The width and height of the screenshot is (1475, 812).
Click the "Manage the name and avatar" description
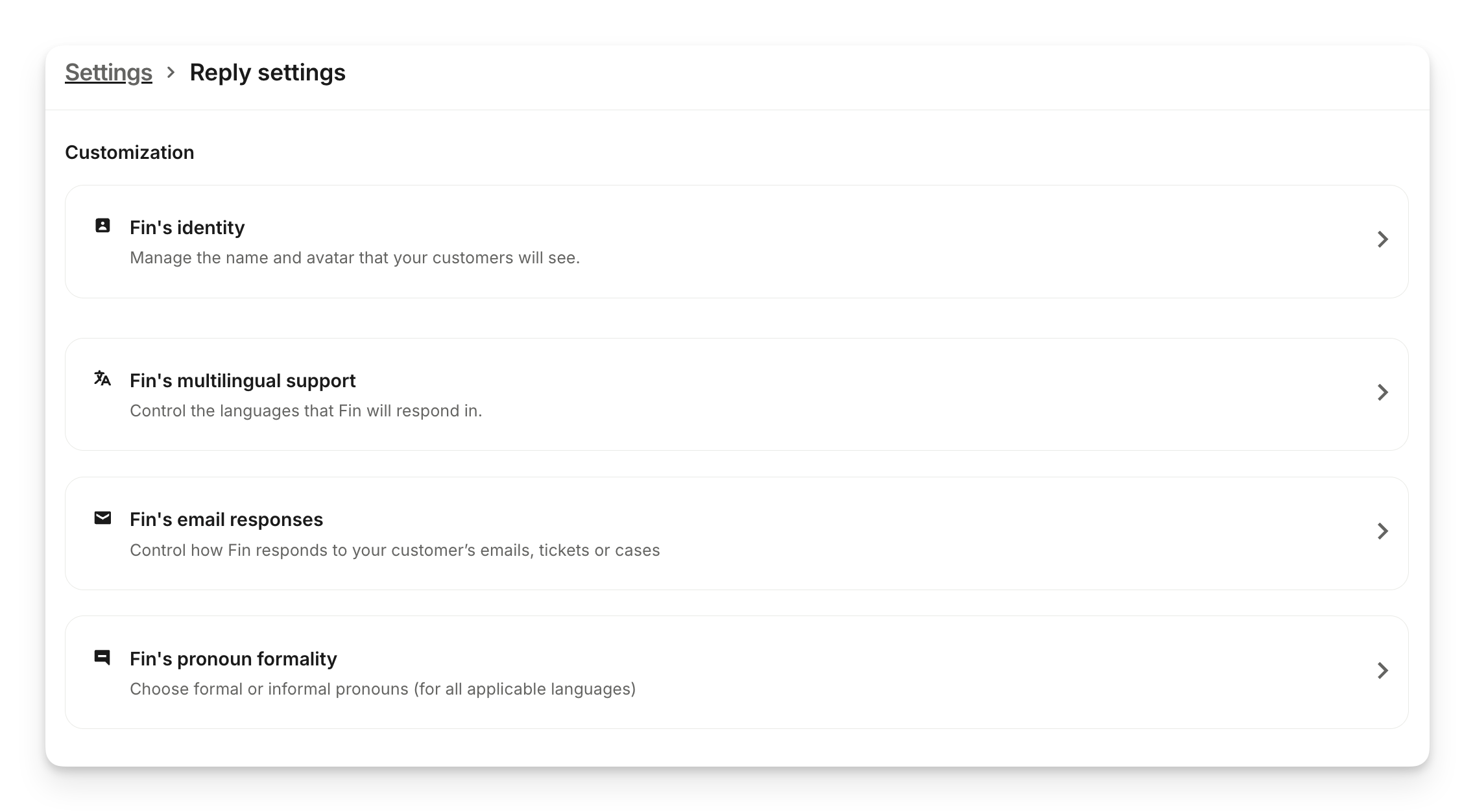pos(355,258)
